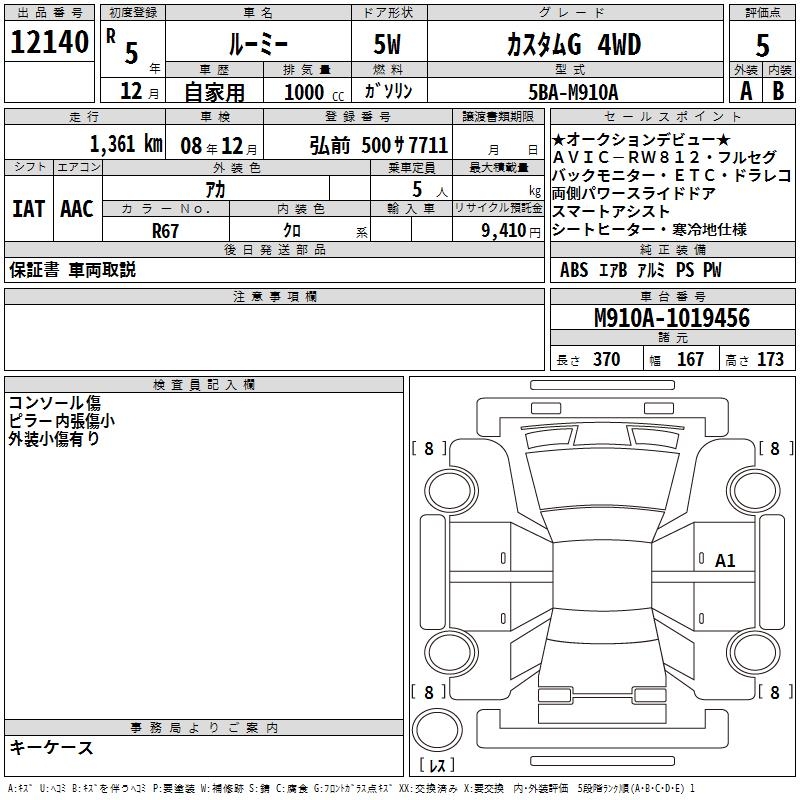Screen dimensions: 800x800
Task: Click fuel type ガソリン
Action: click(388, 91)
